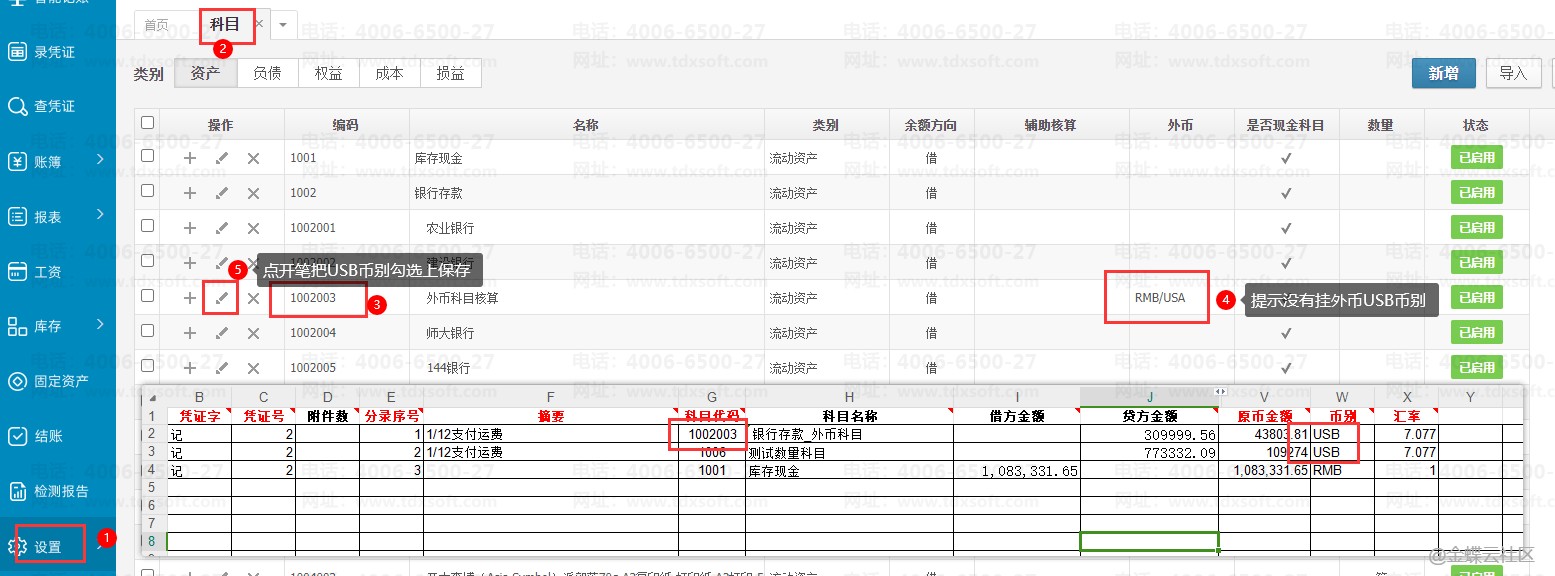Click the 导入 button

[1513, 73]
